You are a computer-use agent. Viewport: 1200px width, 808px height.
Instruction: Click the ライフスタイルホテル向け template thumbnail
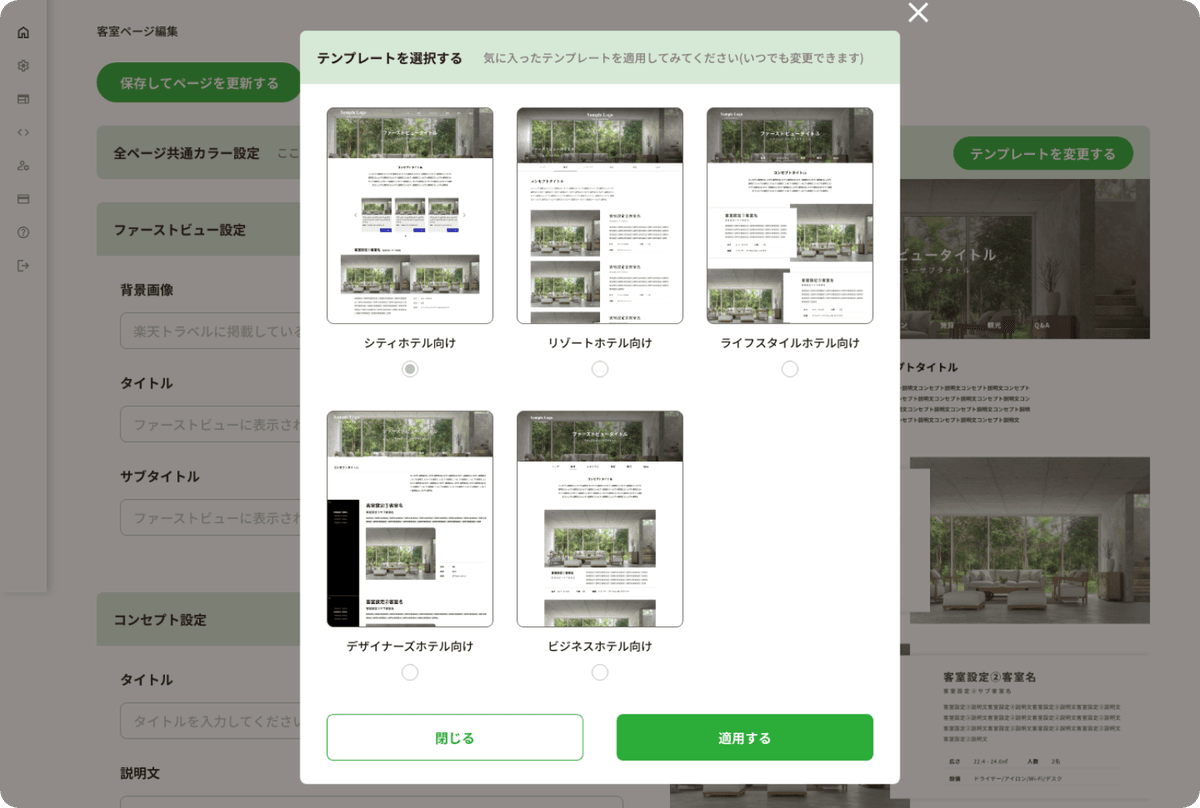[x=790, y=216]
